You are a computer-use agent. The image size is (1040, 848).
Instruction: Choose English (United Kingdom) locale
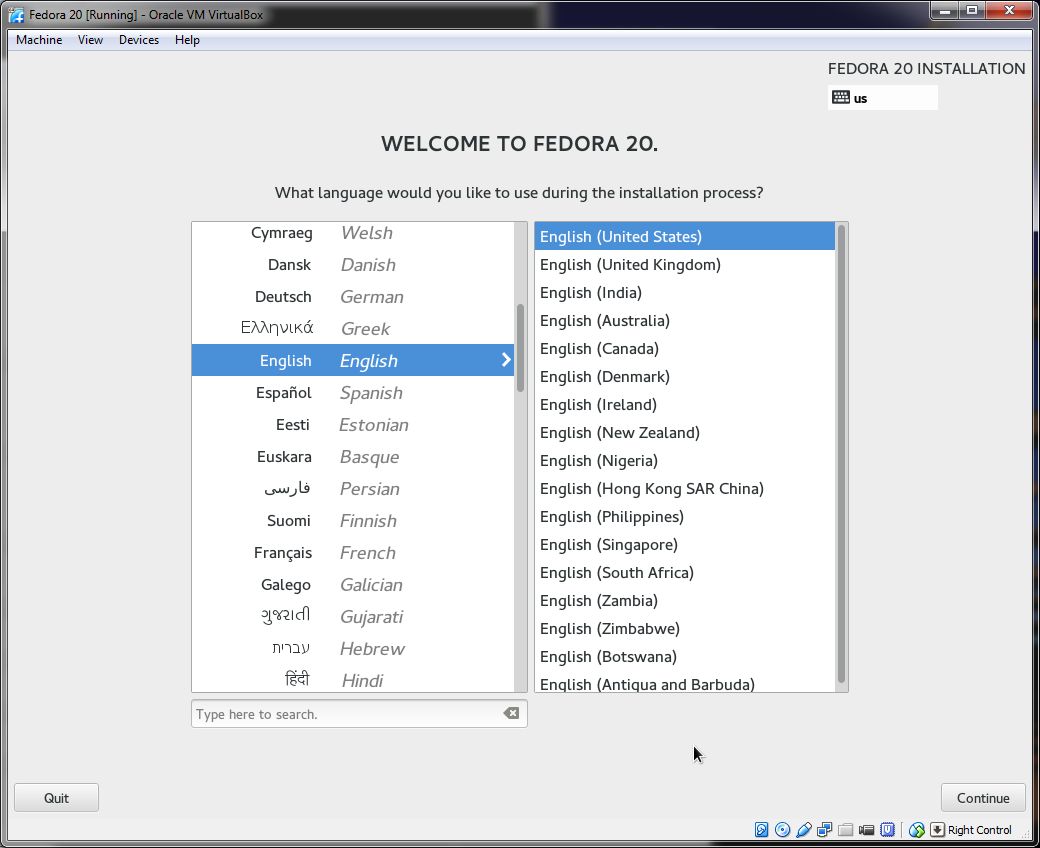pyautogui.click(x=684, y=265)
